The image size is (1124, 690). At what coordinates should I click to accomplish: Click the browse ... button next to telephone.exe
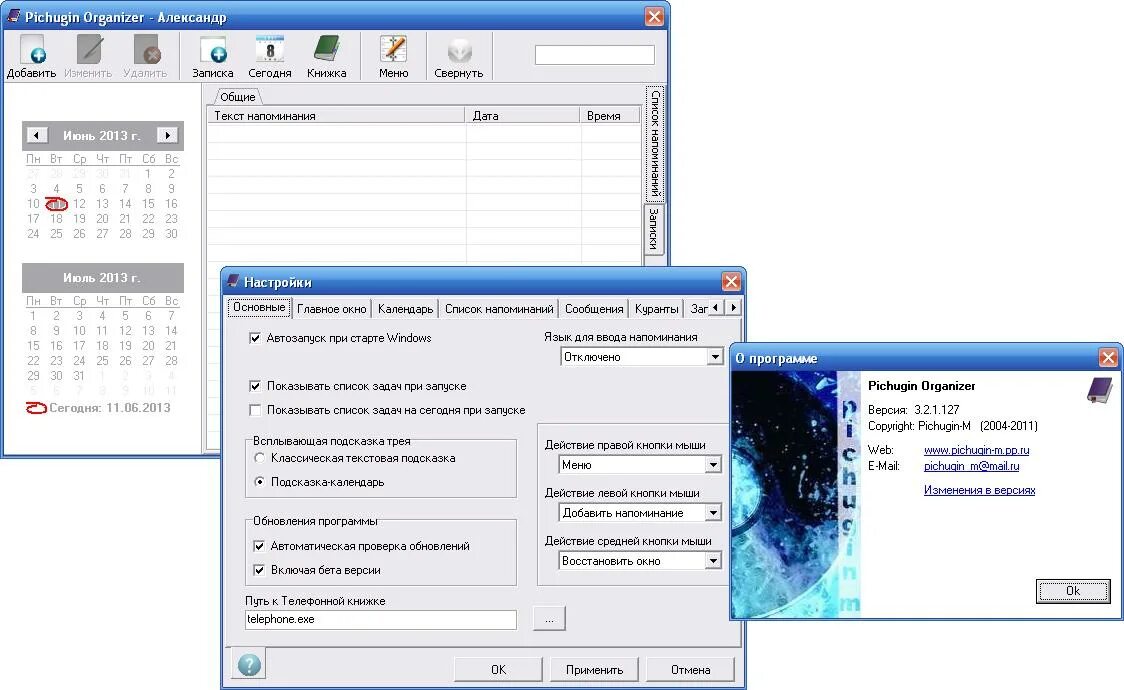(x=549, y=619)
